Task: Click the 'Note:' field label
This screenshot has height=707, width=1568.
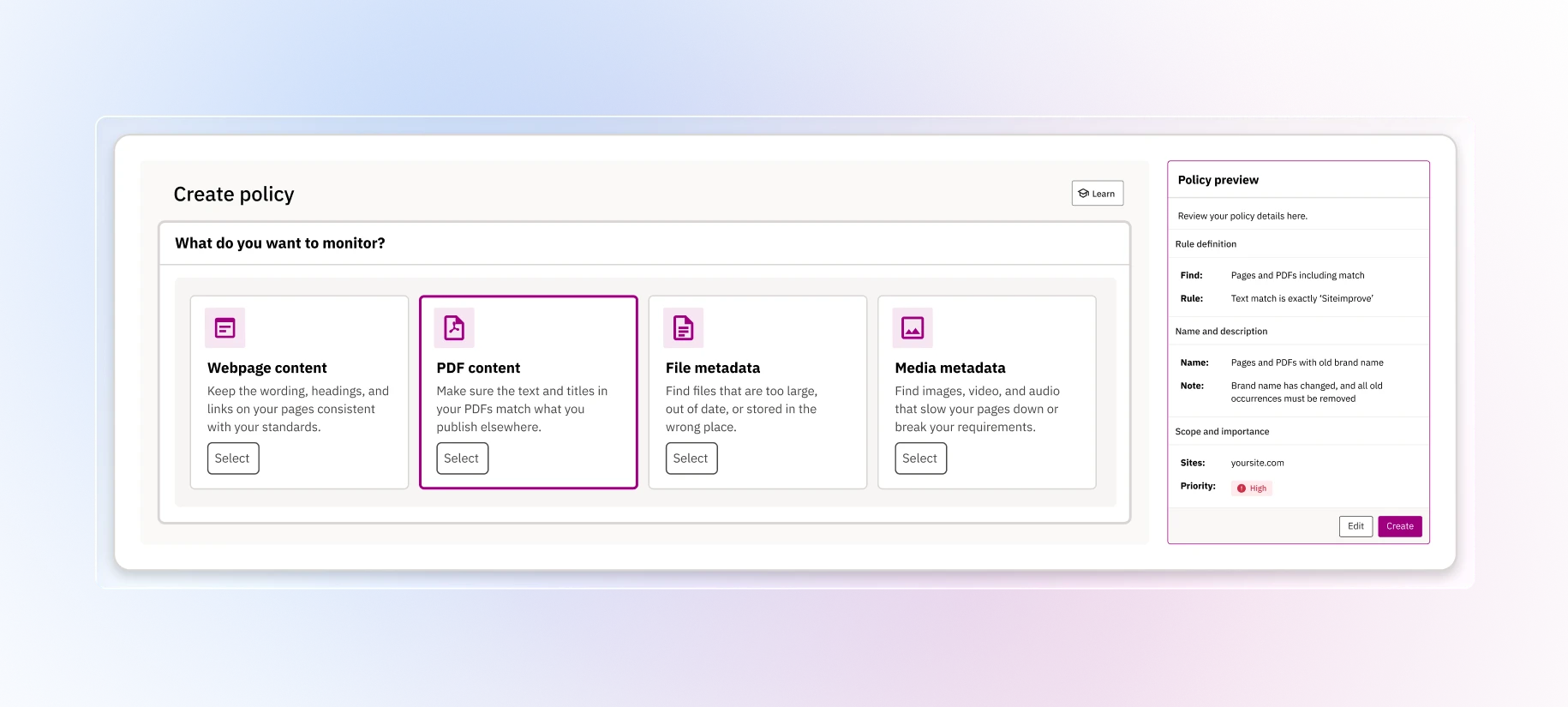Action: pyautogui.click(x=1192, y=386)
